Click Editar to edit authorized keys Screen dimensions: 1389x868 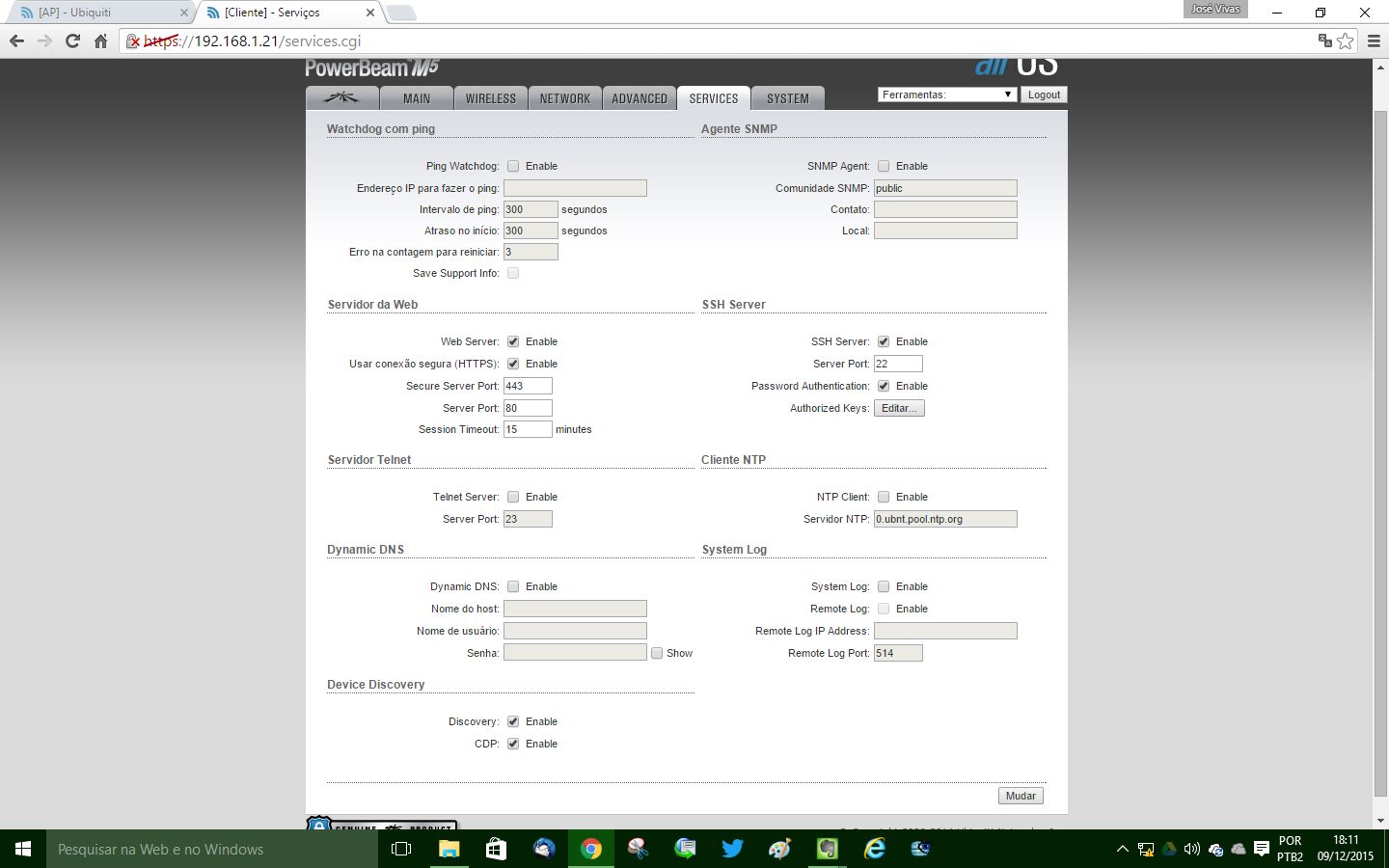click(899, 408)
